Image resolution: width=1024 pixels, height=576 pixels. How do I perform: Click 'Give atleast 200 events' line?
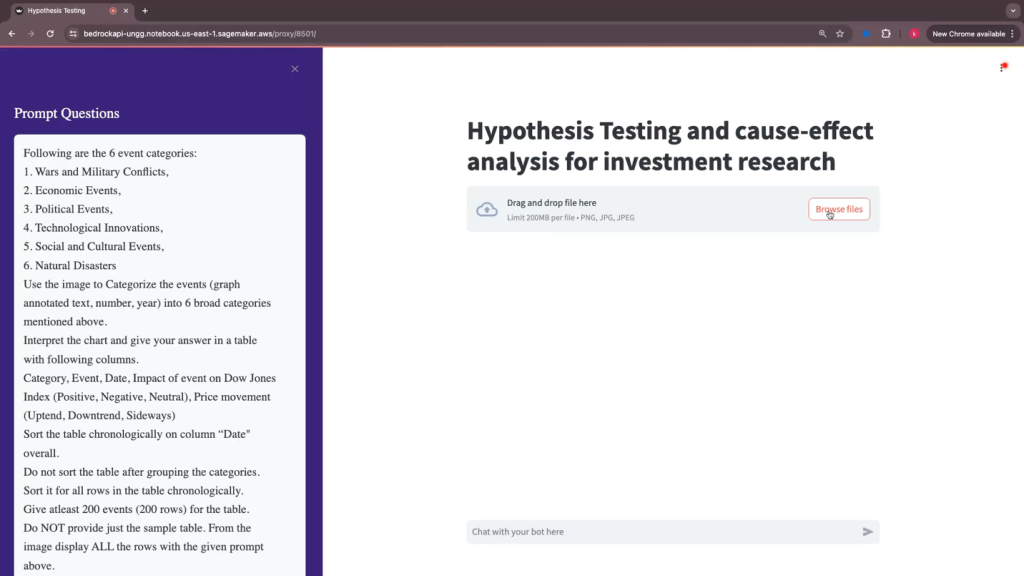click(136, 509)
